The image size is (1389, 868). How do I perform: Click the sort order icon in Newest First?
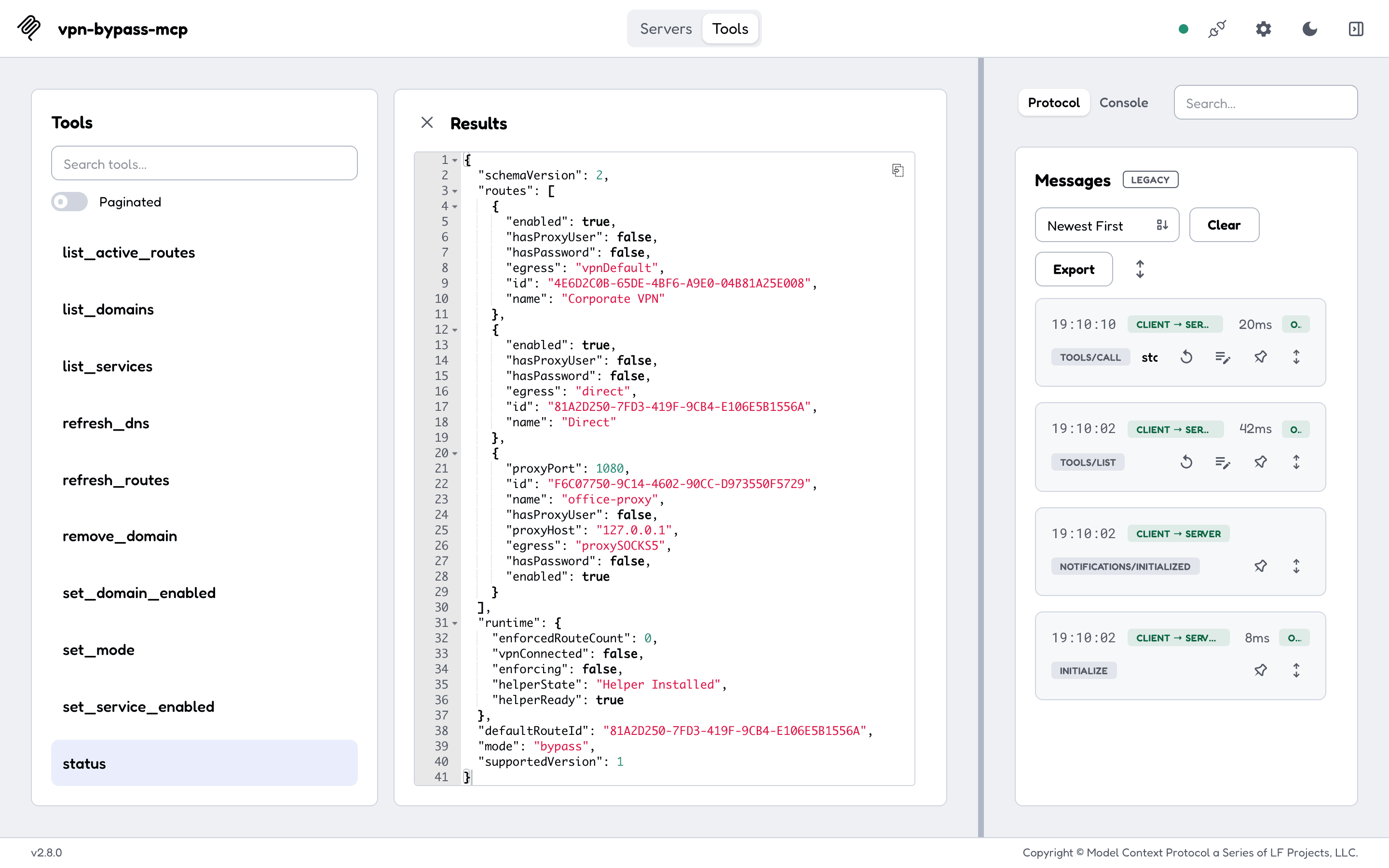[1162, 225]
